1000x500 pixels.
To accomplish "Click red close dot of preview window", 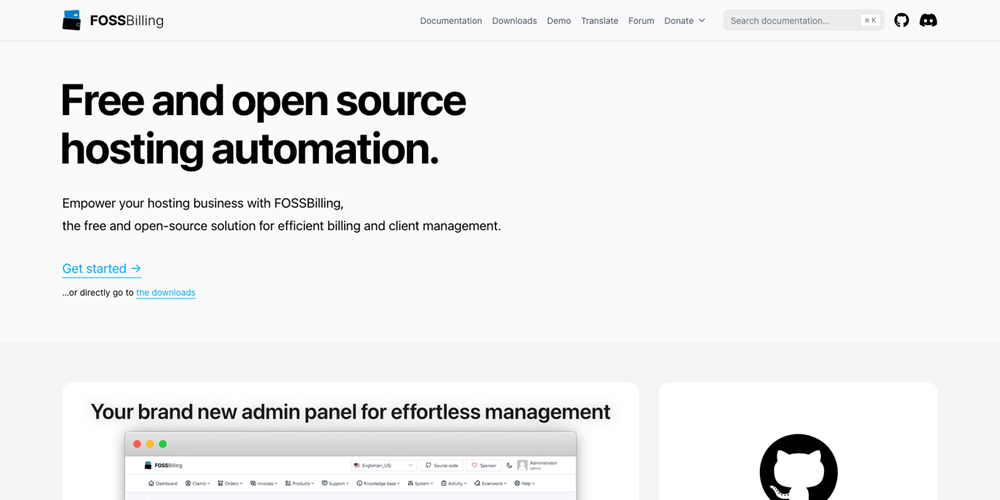I will 136,444.
